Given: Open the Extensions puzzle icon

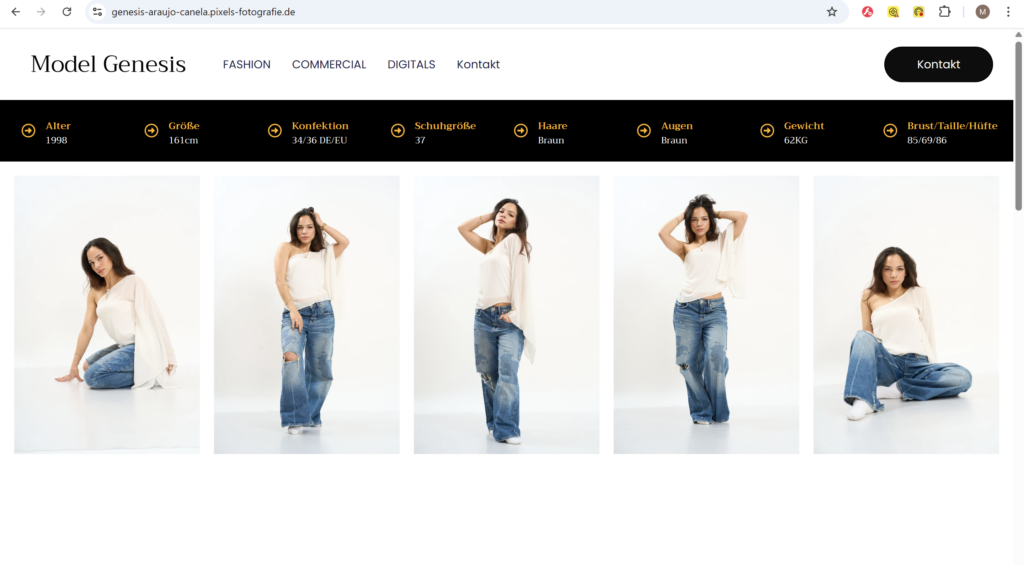Looking at the screenshot, I should [x=944, y=12].
